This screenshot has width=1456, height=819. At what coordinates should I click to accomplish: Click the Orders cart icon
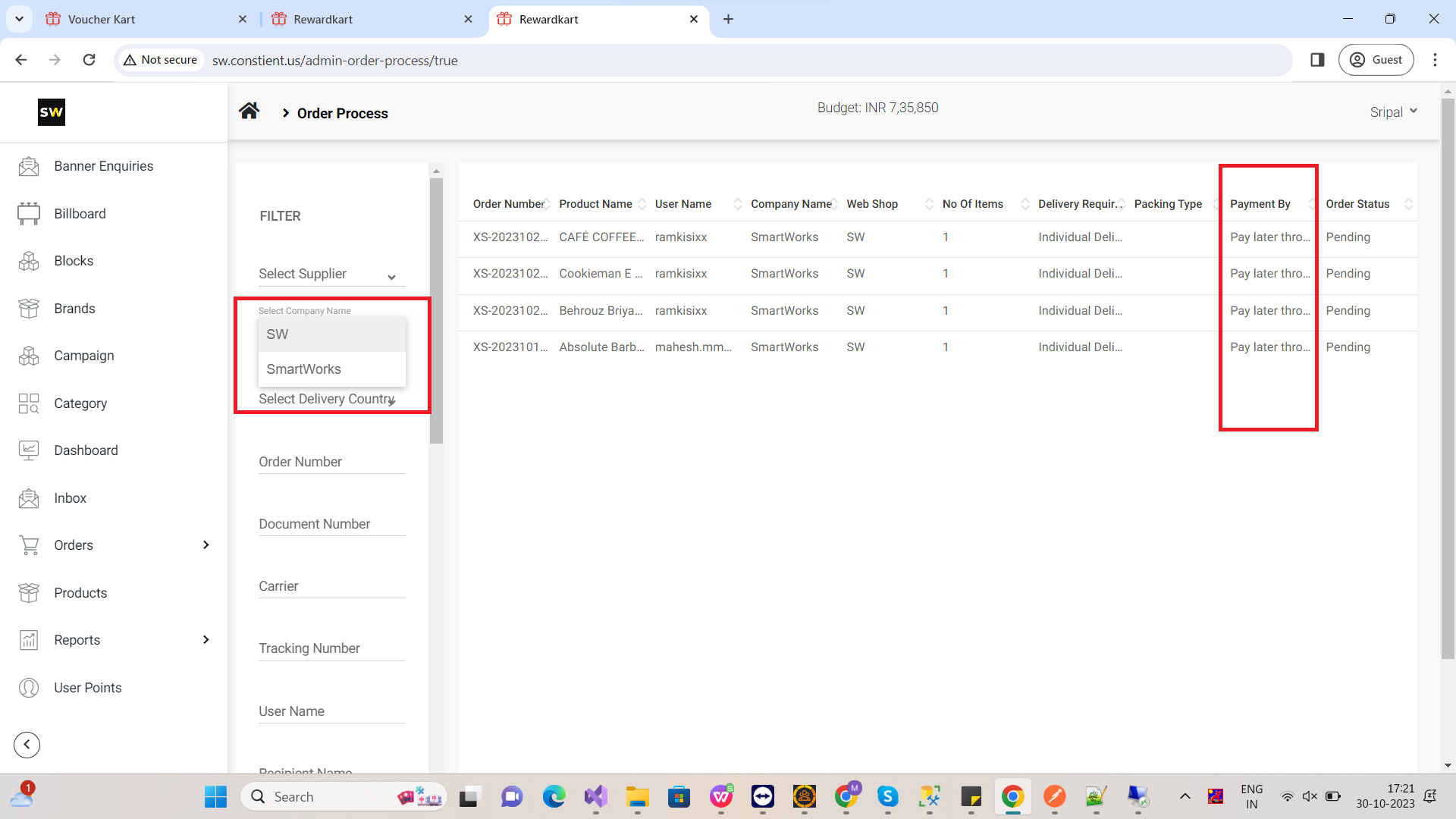click(x=29, y=545)
